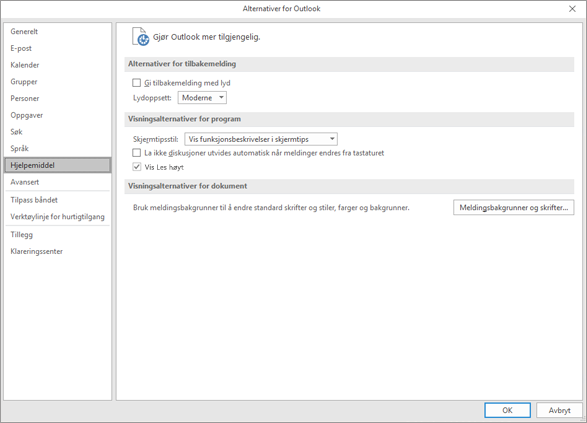
Task: Select Tillegg in the sidebar
Action: (58, 235)
